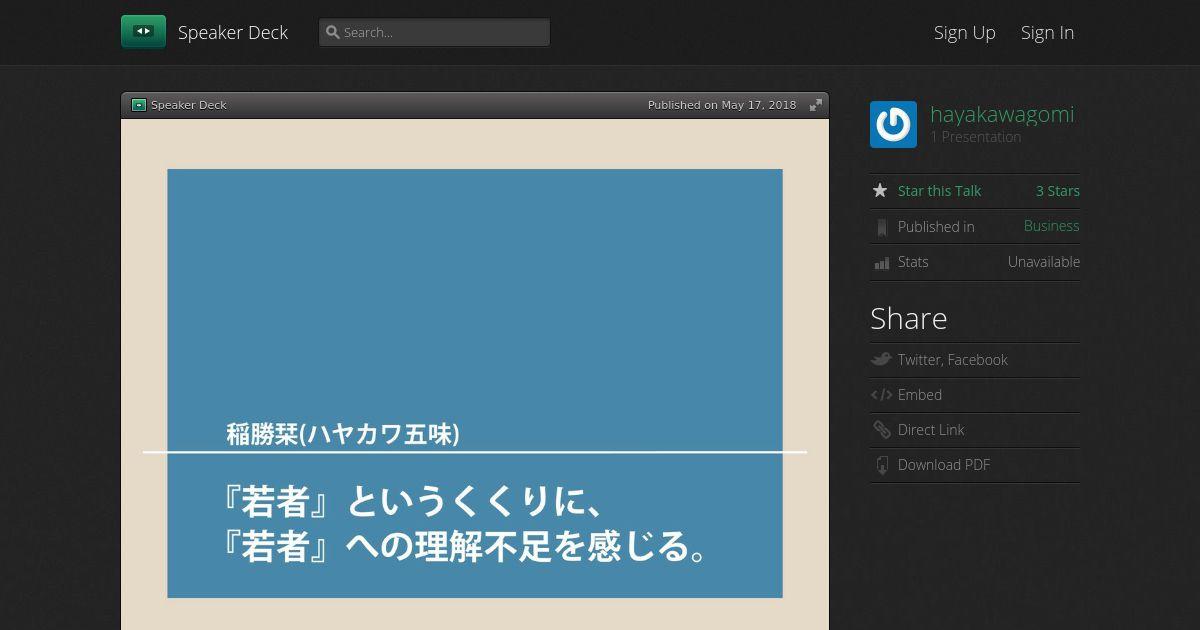Click the bar chart Stats icon
Viewport: 1200px width, 630px height.
coord(881,262)
